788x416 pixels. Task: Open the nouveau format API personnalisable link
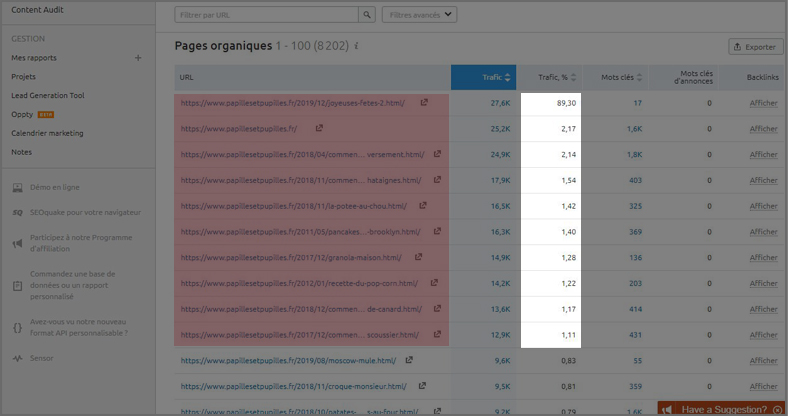click(78, 327)
